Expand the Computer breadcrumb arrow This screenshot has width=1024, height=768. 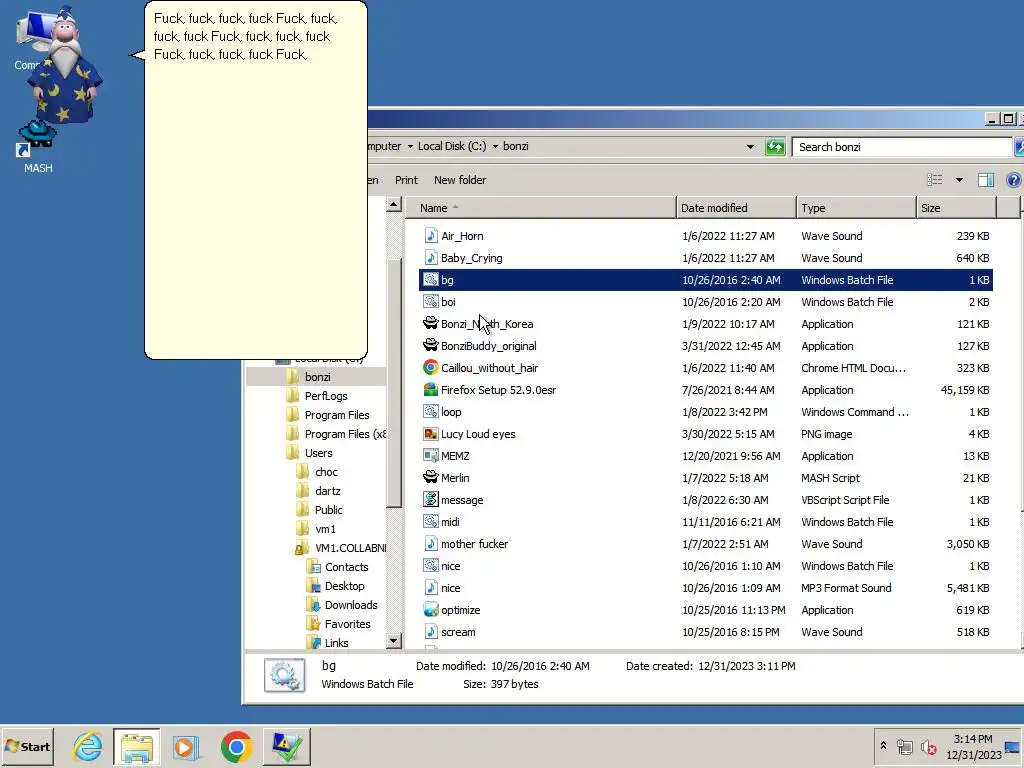pos(410,146)
